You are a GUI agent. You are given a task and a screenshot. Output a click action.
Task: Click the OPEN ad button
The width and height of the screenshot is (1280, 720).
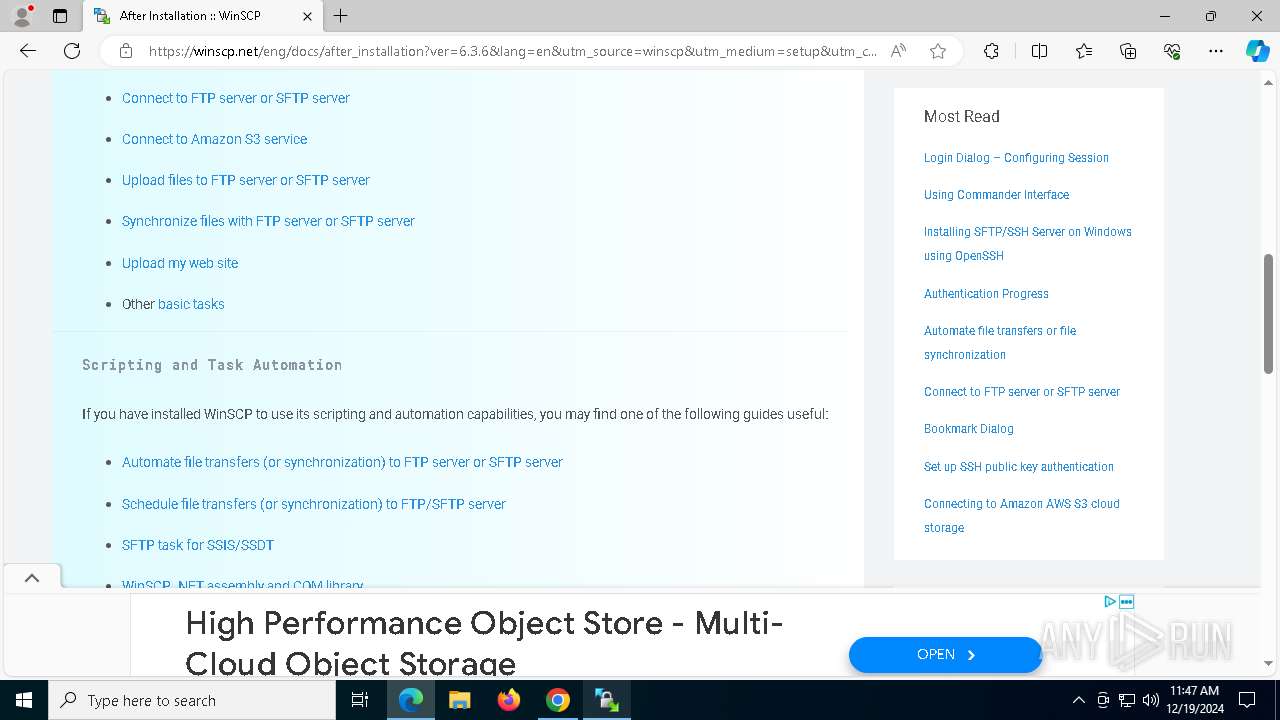[945, 655]
